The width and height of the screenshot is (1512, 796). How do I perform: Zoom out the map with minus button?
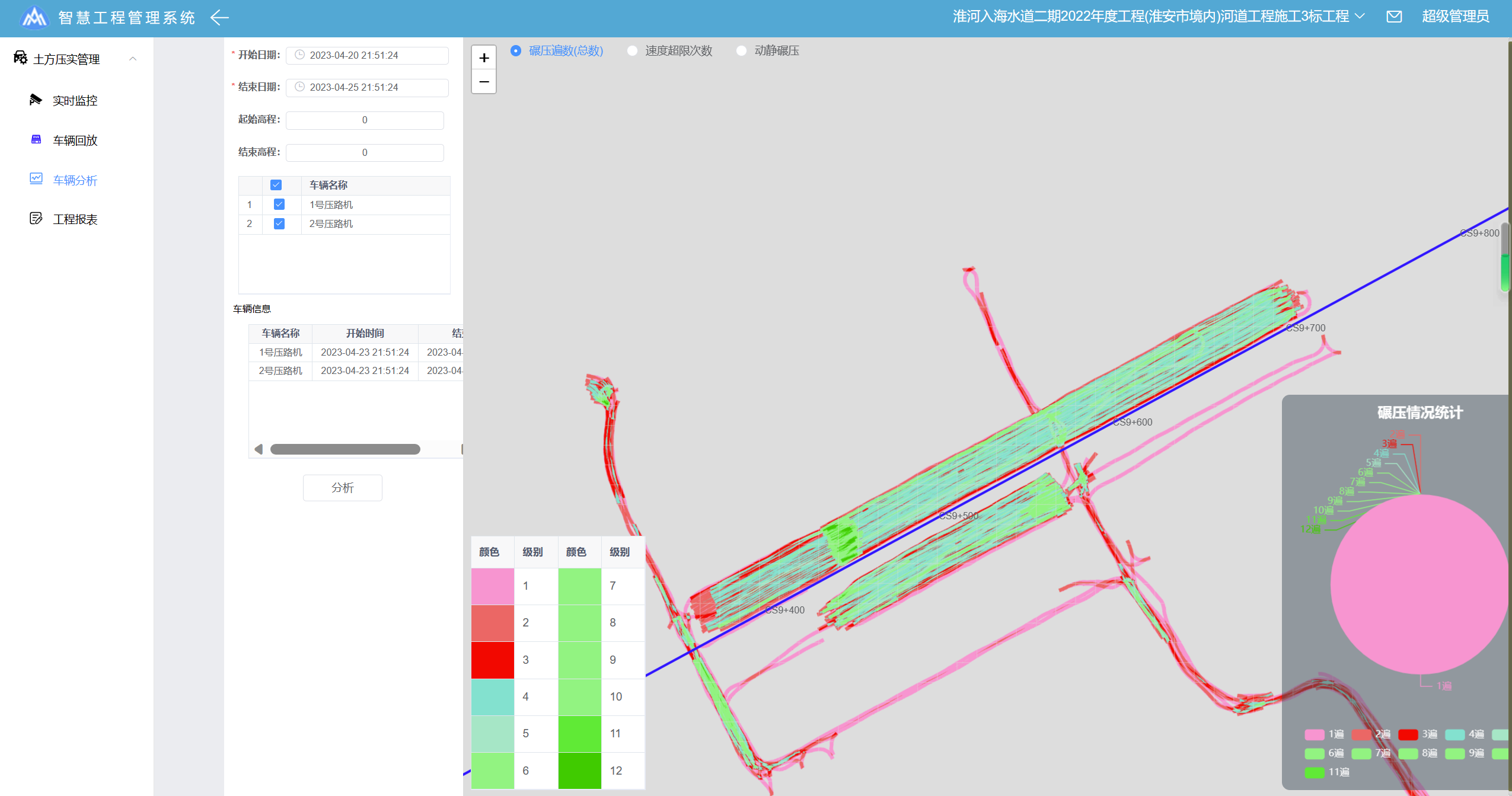coord(484,82)
